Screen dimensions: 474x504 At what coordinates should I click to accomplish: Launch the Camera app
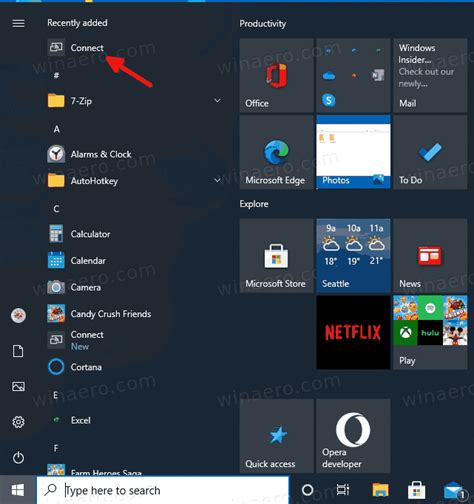74,287
